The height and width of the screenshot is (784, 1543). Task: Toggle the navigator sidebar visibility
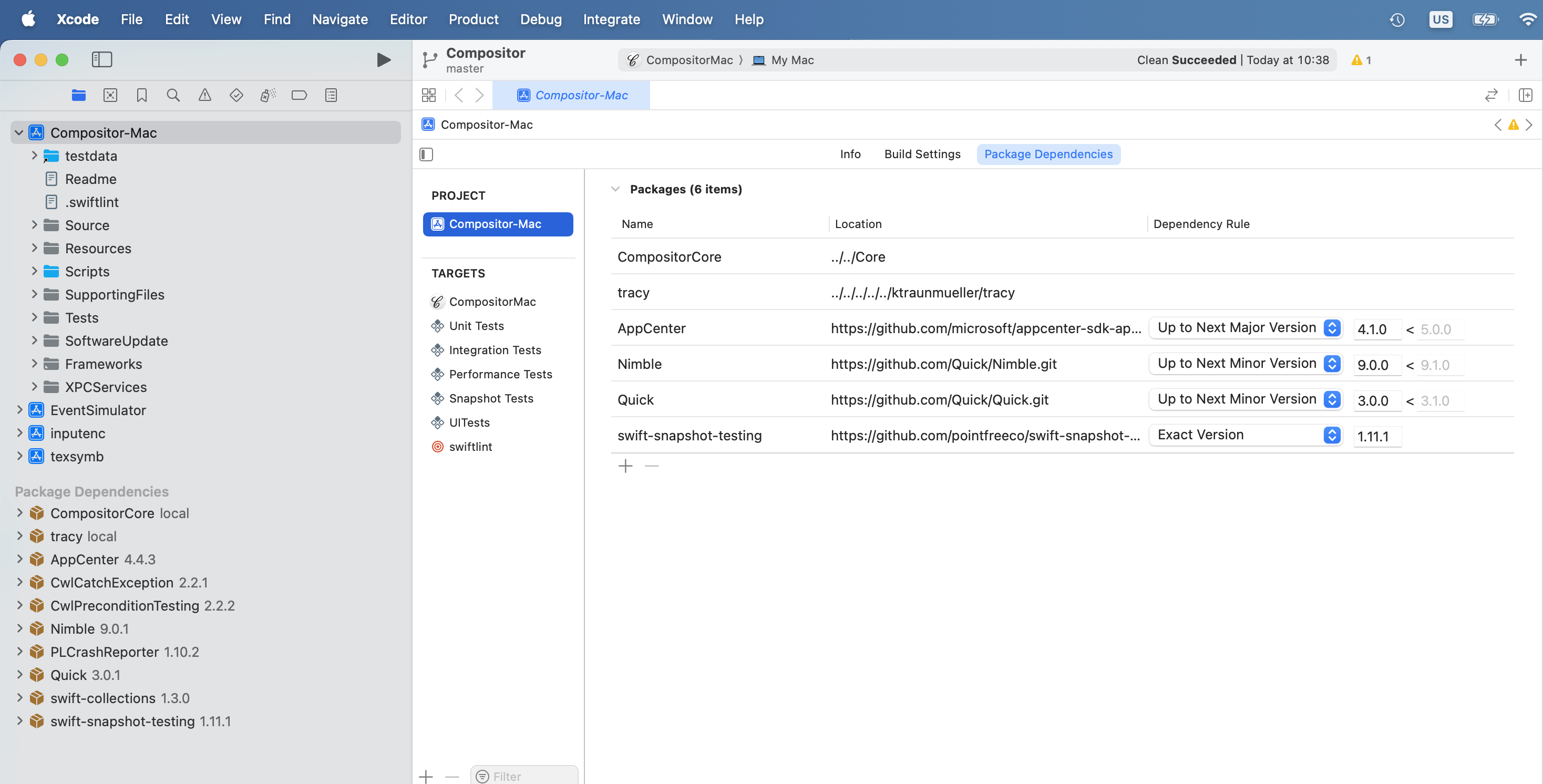pyautogui.click(x=102, y=59)
